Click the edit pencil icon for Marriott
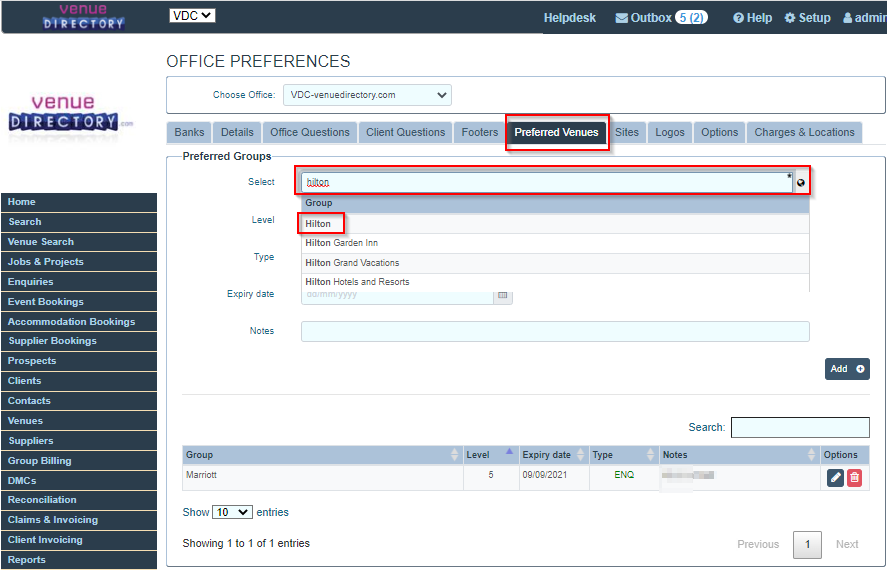This screenshot has width=887, height=579. 835,478
